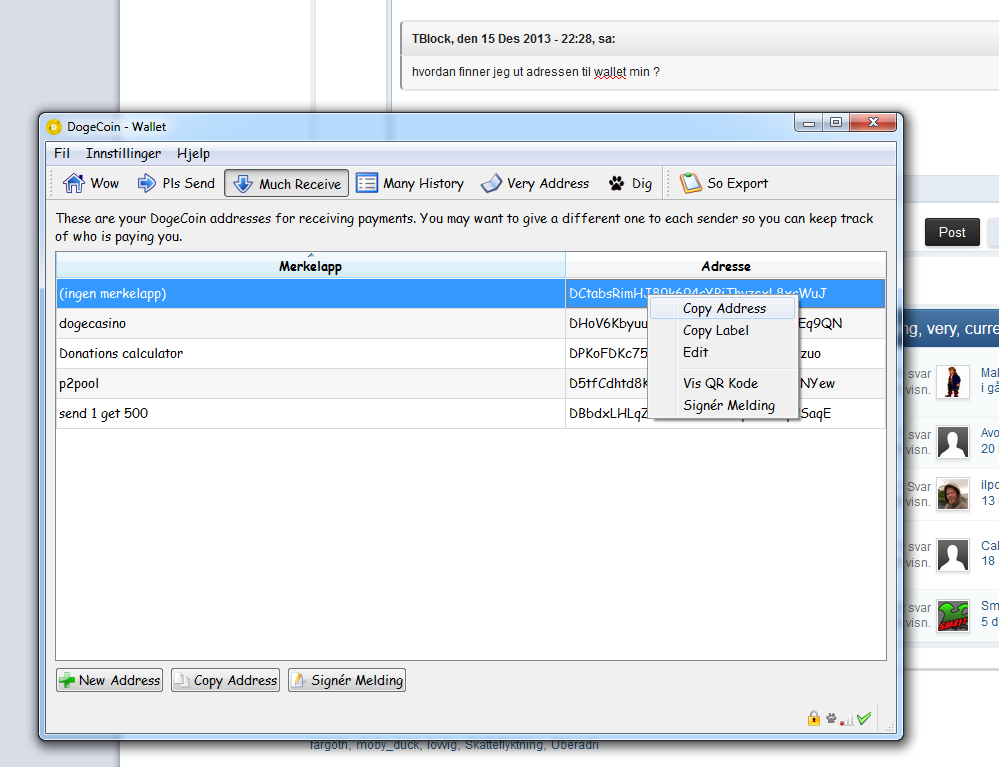
Task: Open the Fil menu
Action: pos(62,154)
